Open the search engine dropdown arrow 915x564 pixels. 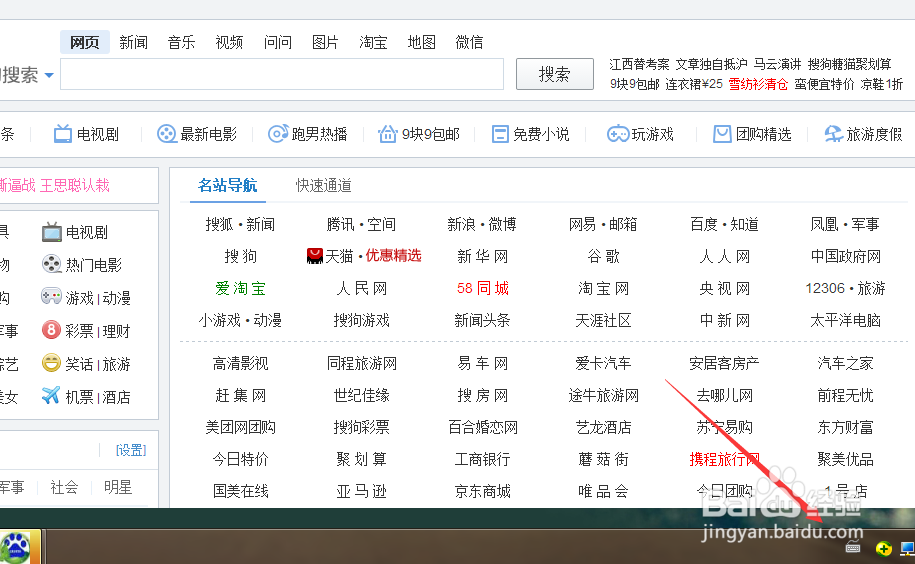click(49, 75)
